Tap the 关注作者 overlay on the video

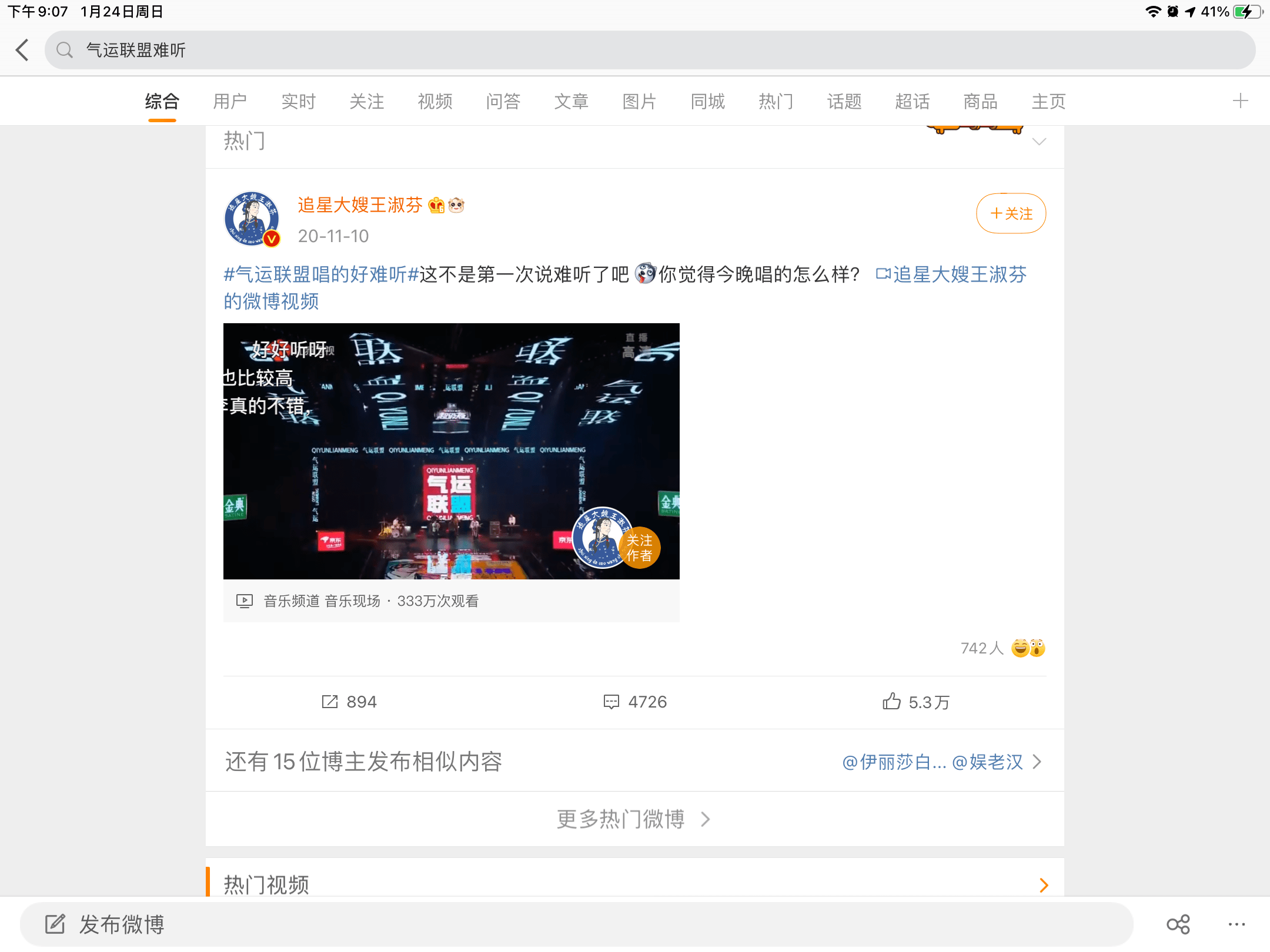point(639,548)
